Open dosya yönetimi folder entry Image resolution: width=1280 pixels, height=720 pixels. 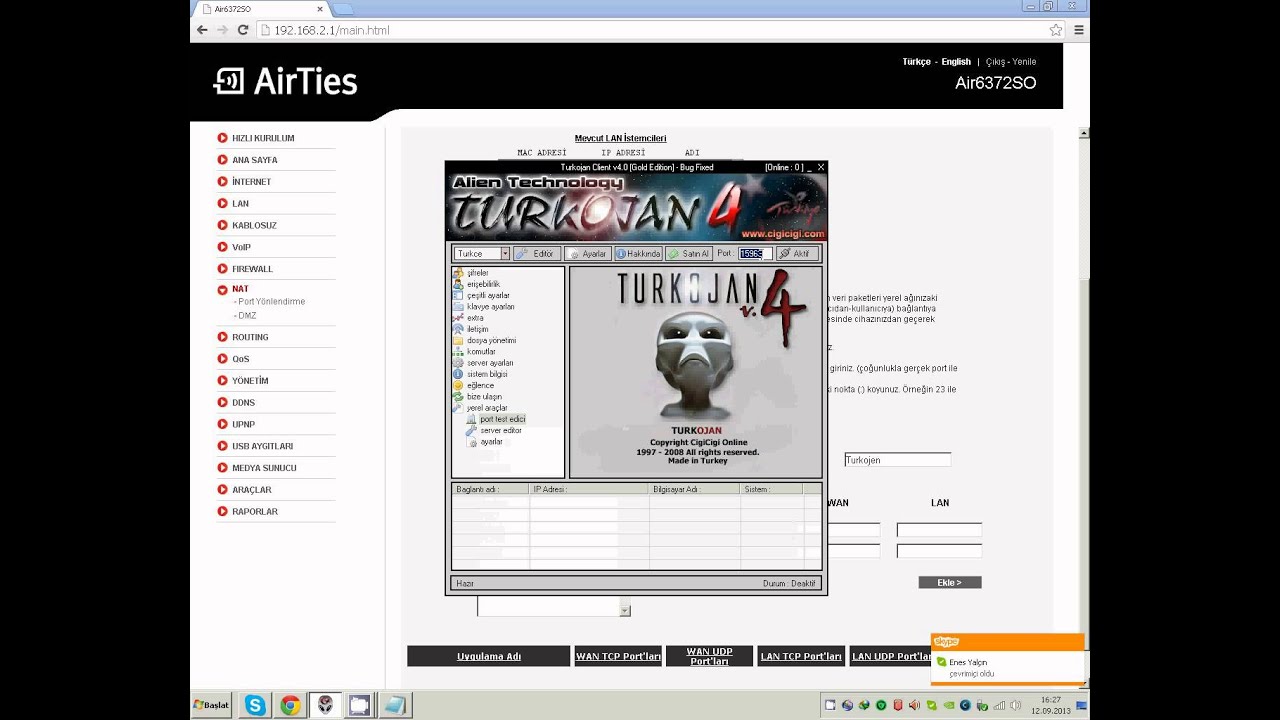click(x=491, y=340)
